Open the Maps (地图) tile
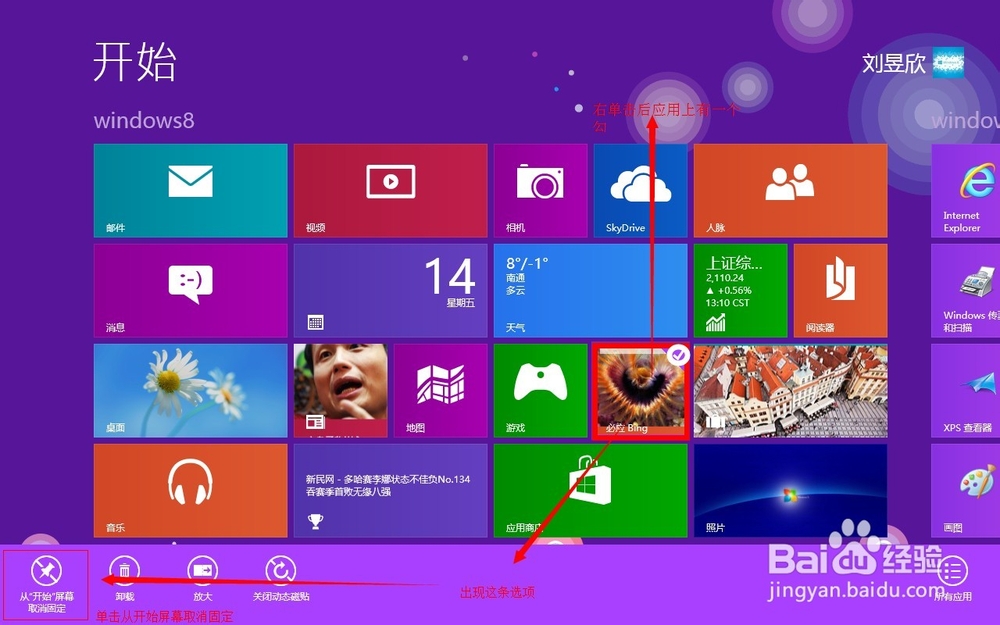 [441, 391]
